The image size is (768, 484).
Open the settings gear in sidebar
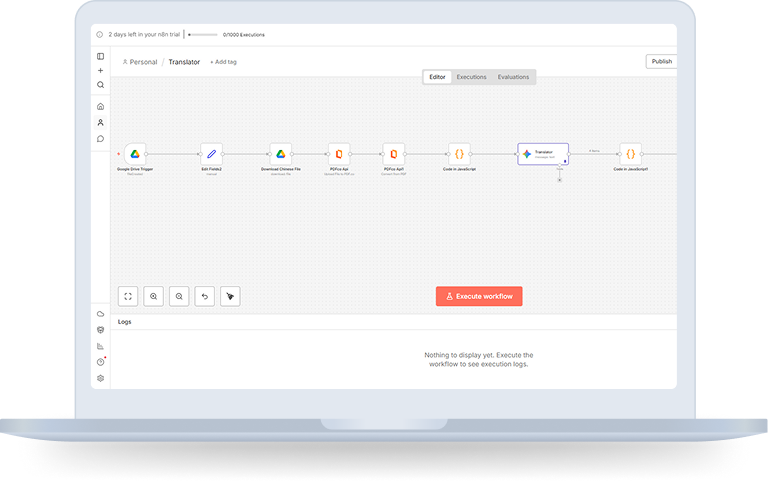(100, 378)
